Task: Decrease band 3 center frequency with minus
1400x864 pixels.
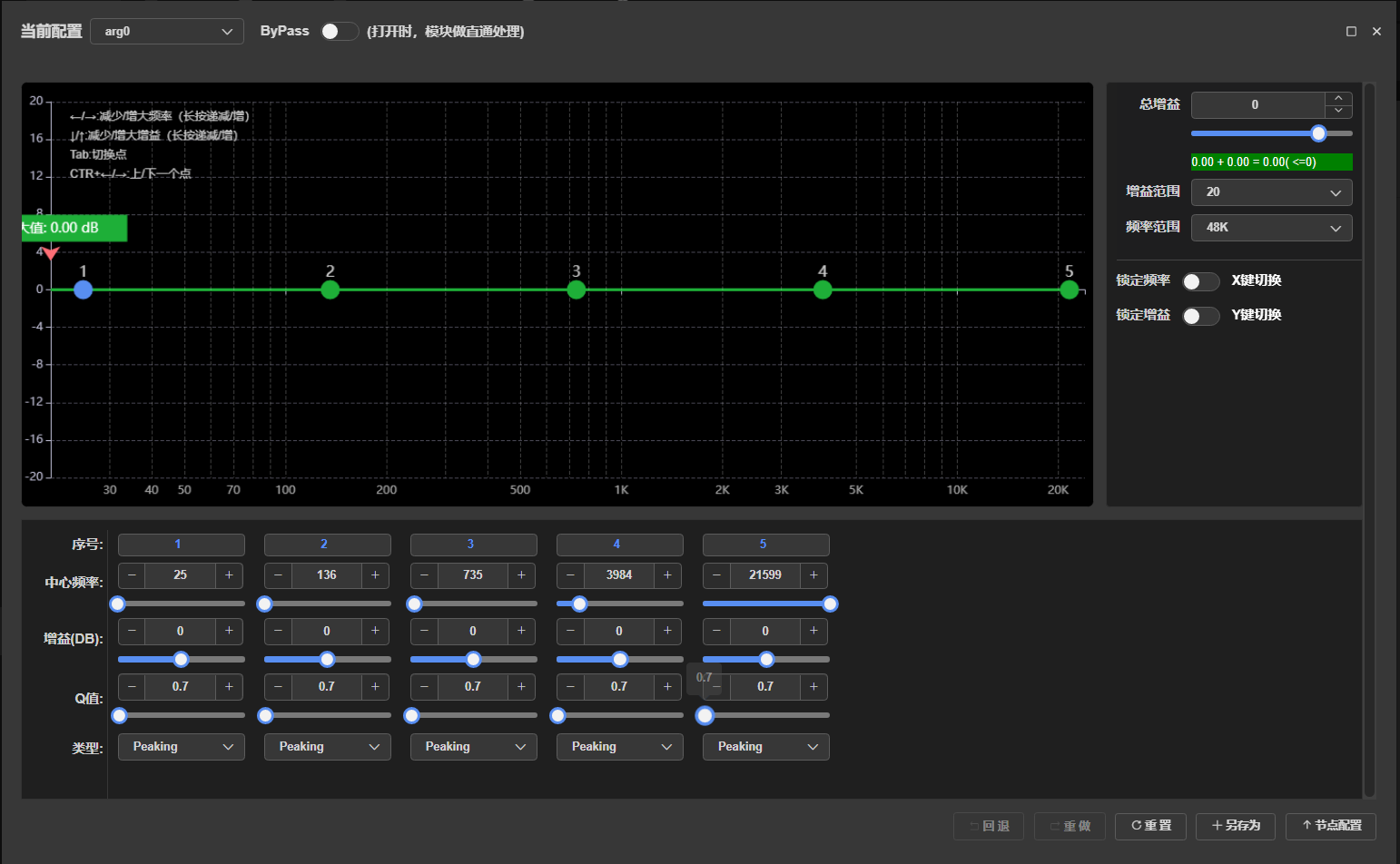Action: 424,575
